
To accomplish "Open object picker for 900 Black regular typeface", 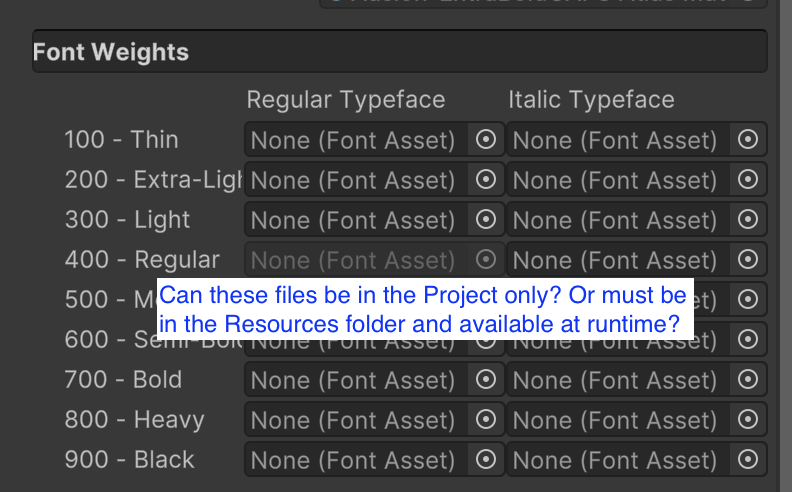I will pos(486,460).
